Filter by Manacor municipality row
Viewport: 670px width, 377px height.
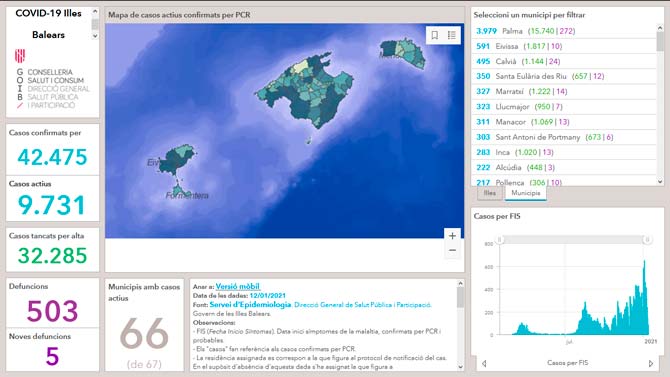point(564,122)
